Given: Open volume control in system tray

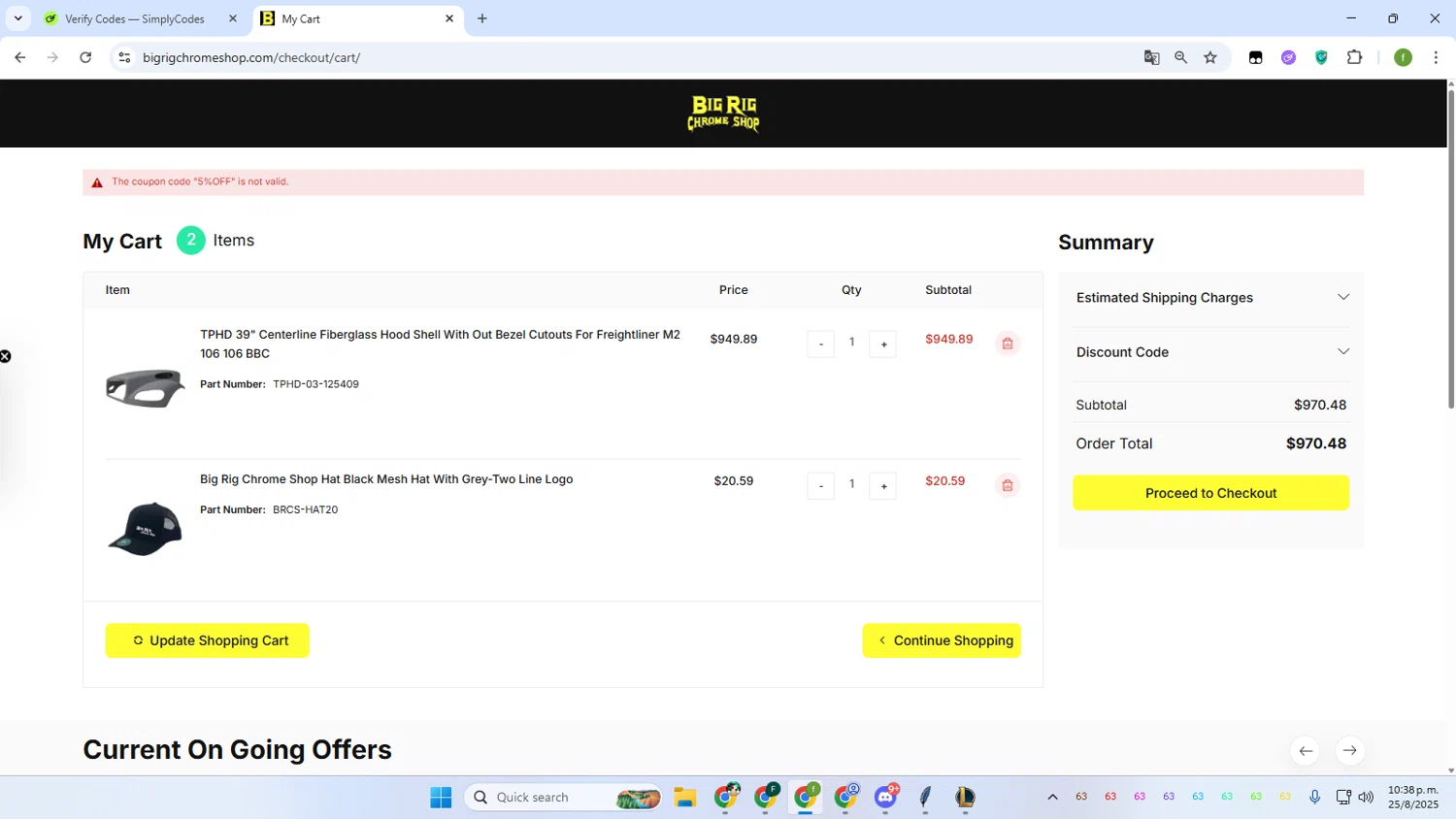Looking at the screenshot, I should (x=1366, y=798).
